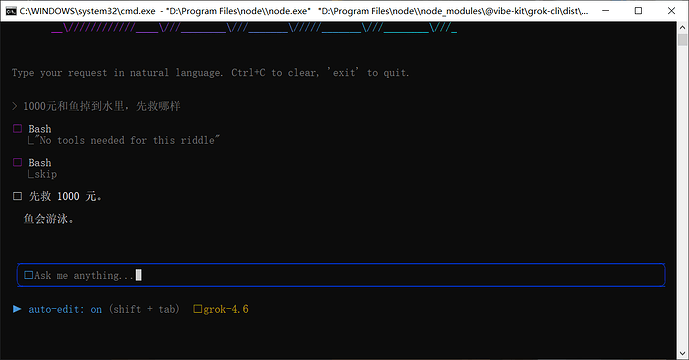Click the prompt chevron before 1000元 question
Screen dimensions: 689x360
coord(15,106)
